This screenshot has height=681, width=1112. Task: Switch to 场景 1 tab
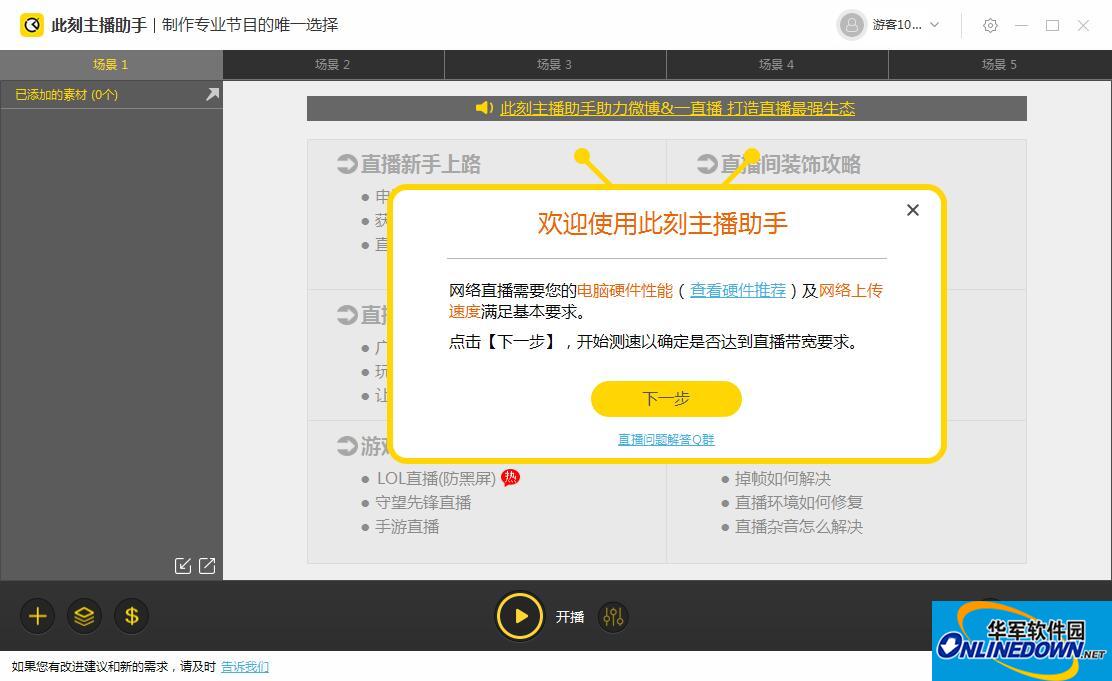tap(111, 65)
